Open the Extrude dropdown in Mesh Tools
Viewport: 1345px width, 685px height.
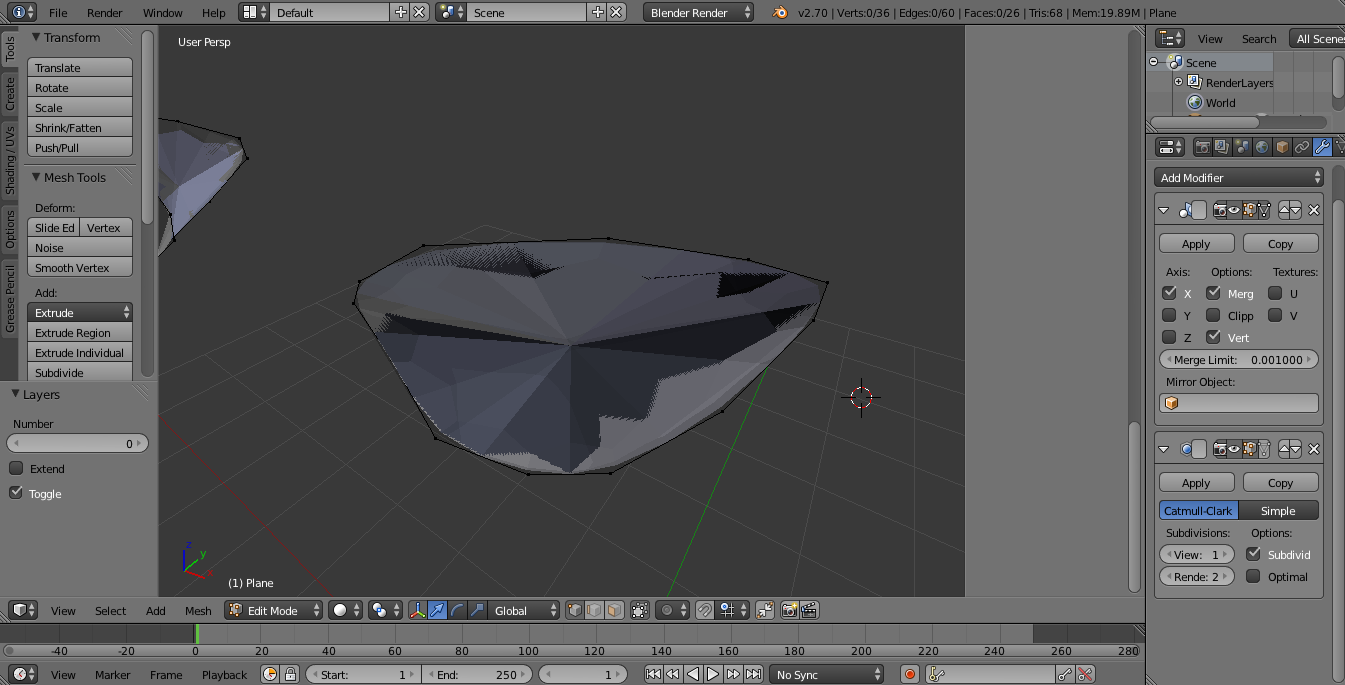[x=80, y=312]
